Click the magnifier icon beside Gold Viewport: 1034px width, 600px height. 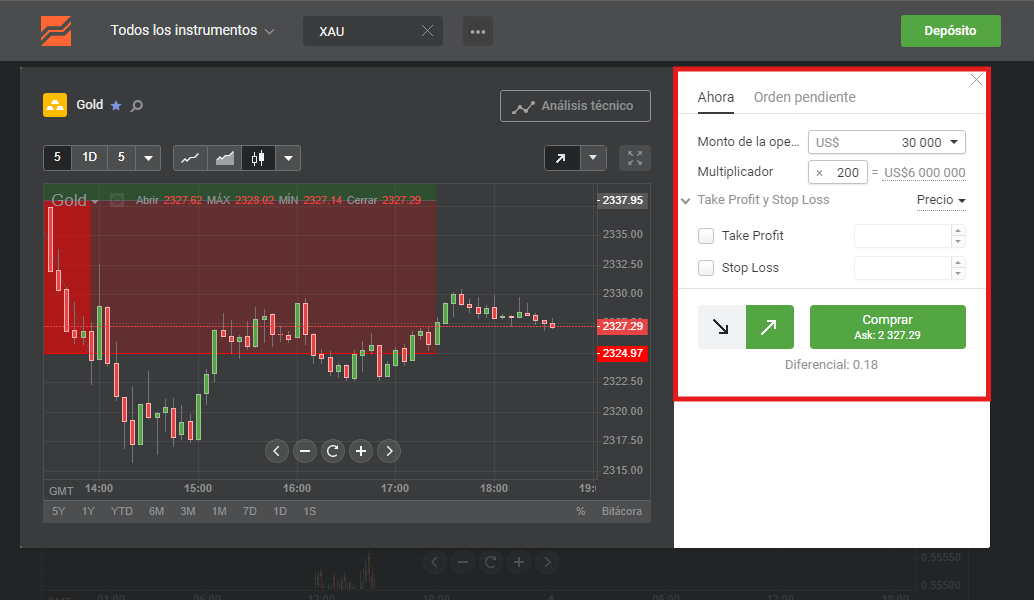coord(137,105)
